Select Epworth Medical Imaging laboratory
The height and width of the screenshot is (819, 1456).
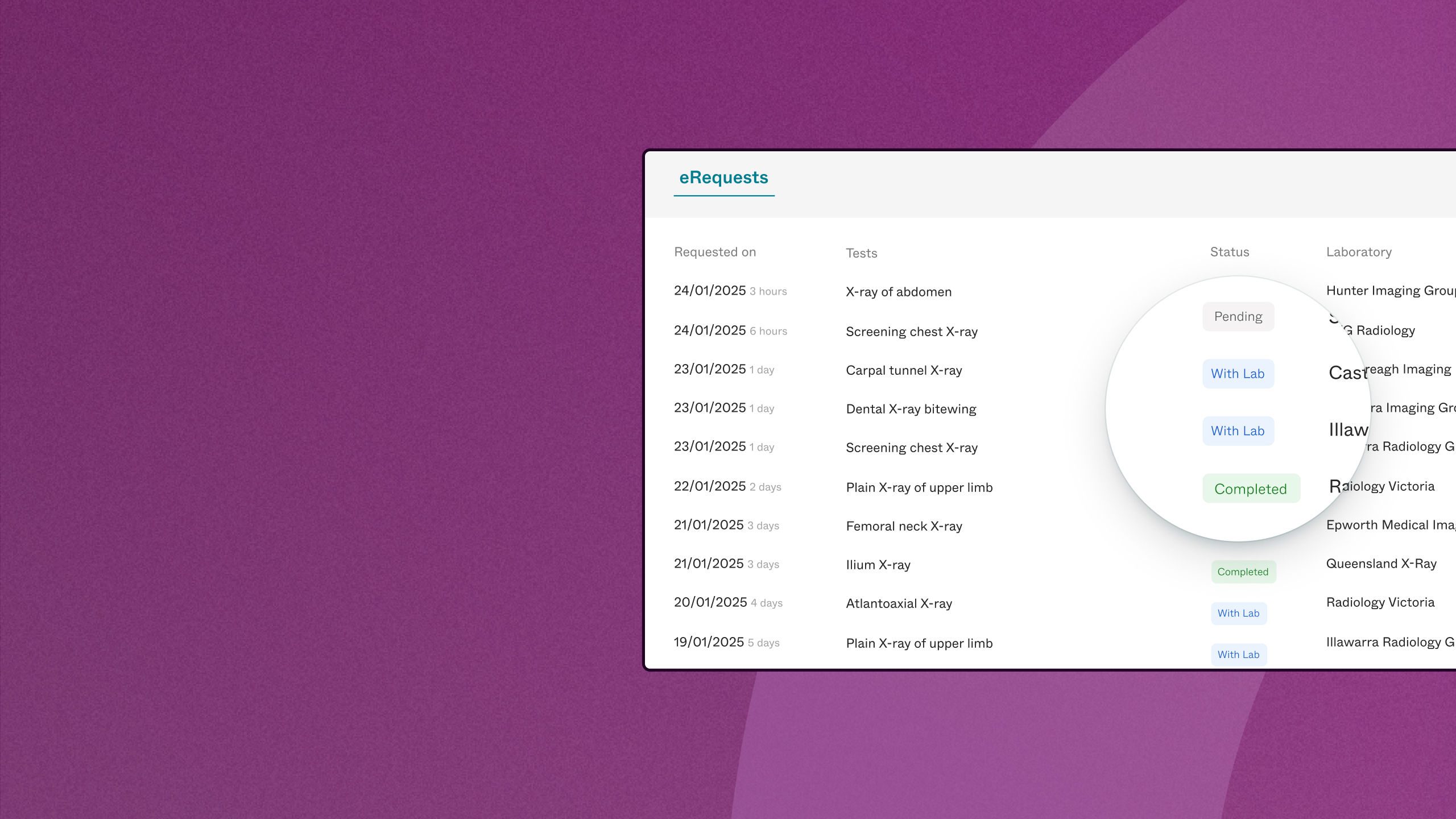(x=1391, y=524)
